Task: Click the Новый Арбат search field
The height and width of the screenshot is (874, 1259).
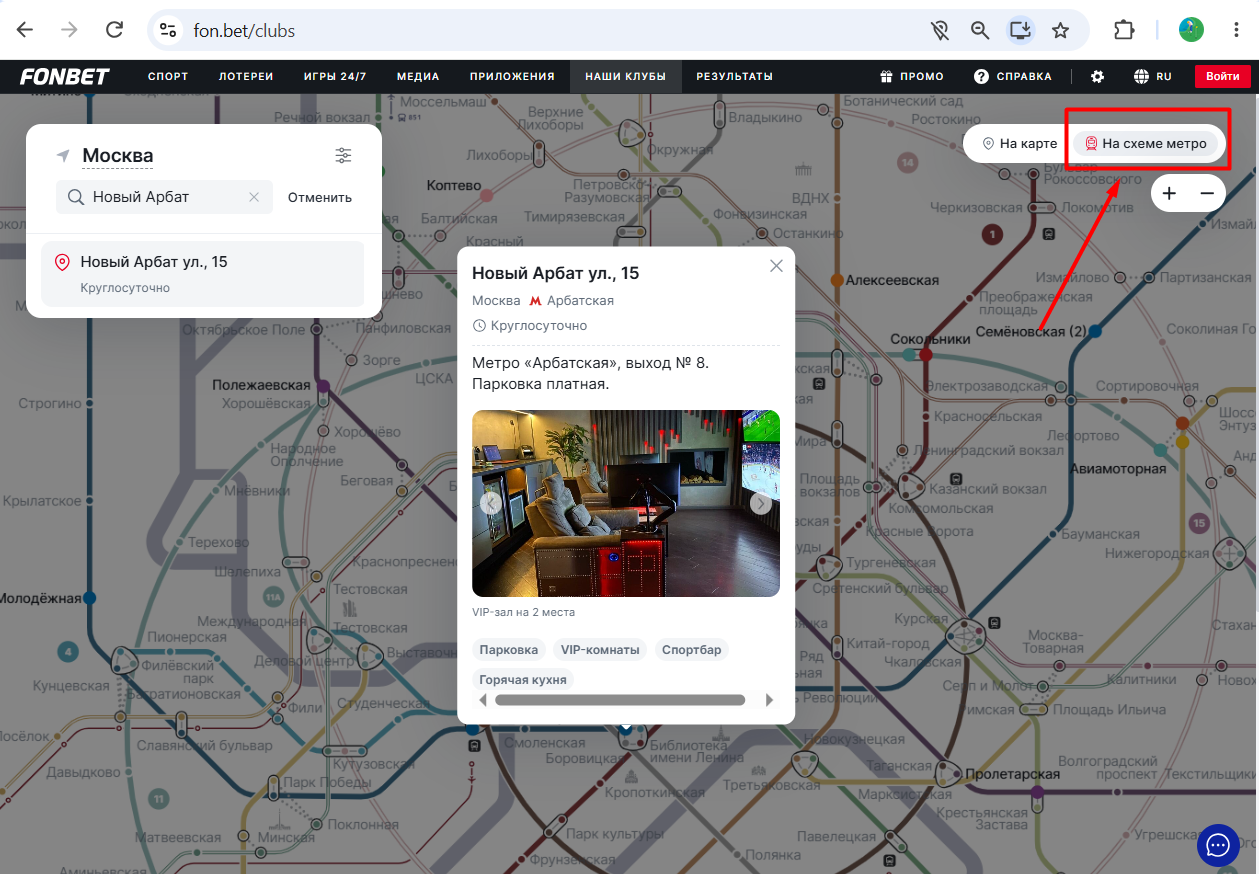Action: coord(165,197)
